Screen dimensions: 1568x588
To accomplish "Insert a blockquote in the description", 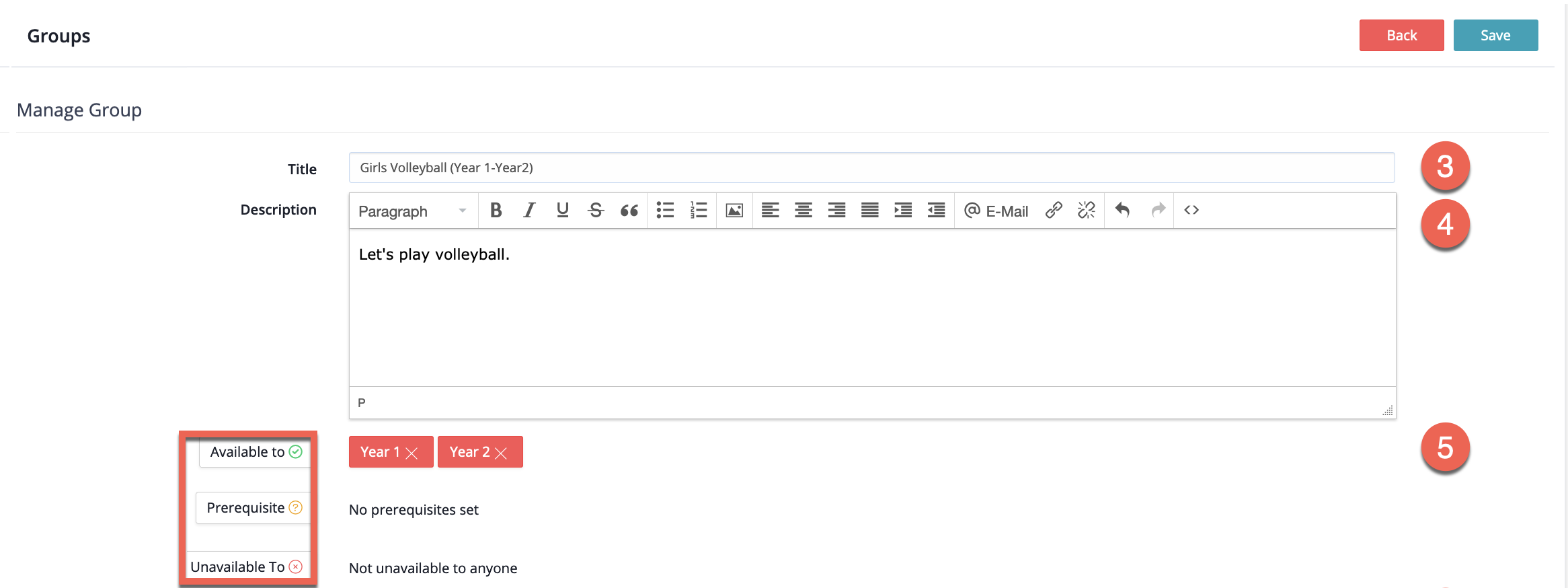I will point(629,211).
